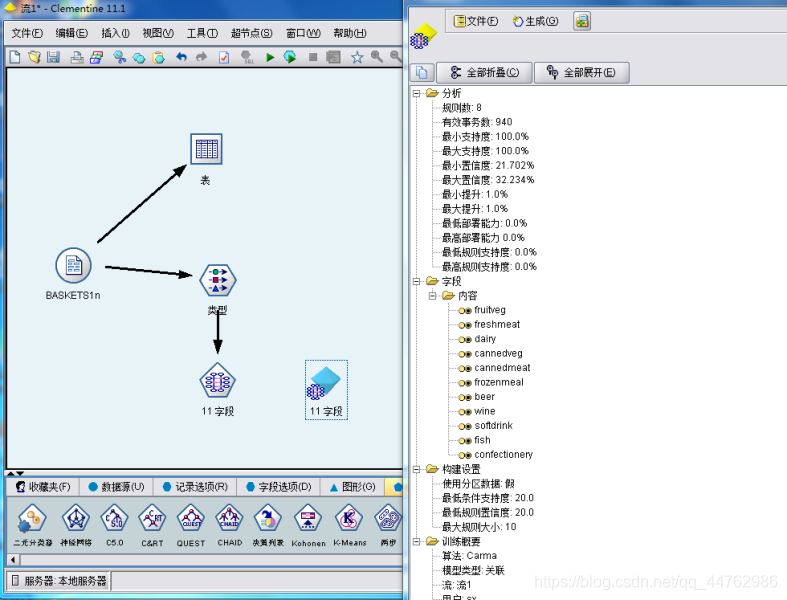Image resolution: width=787 pixels, height=600 pixels.
Task: Click the 全部展开 expand all button
Action: coord(581,72)
